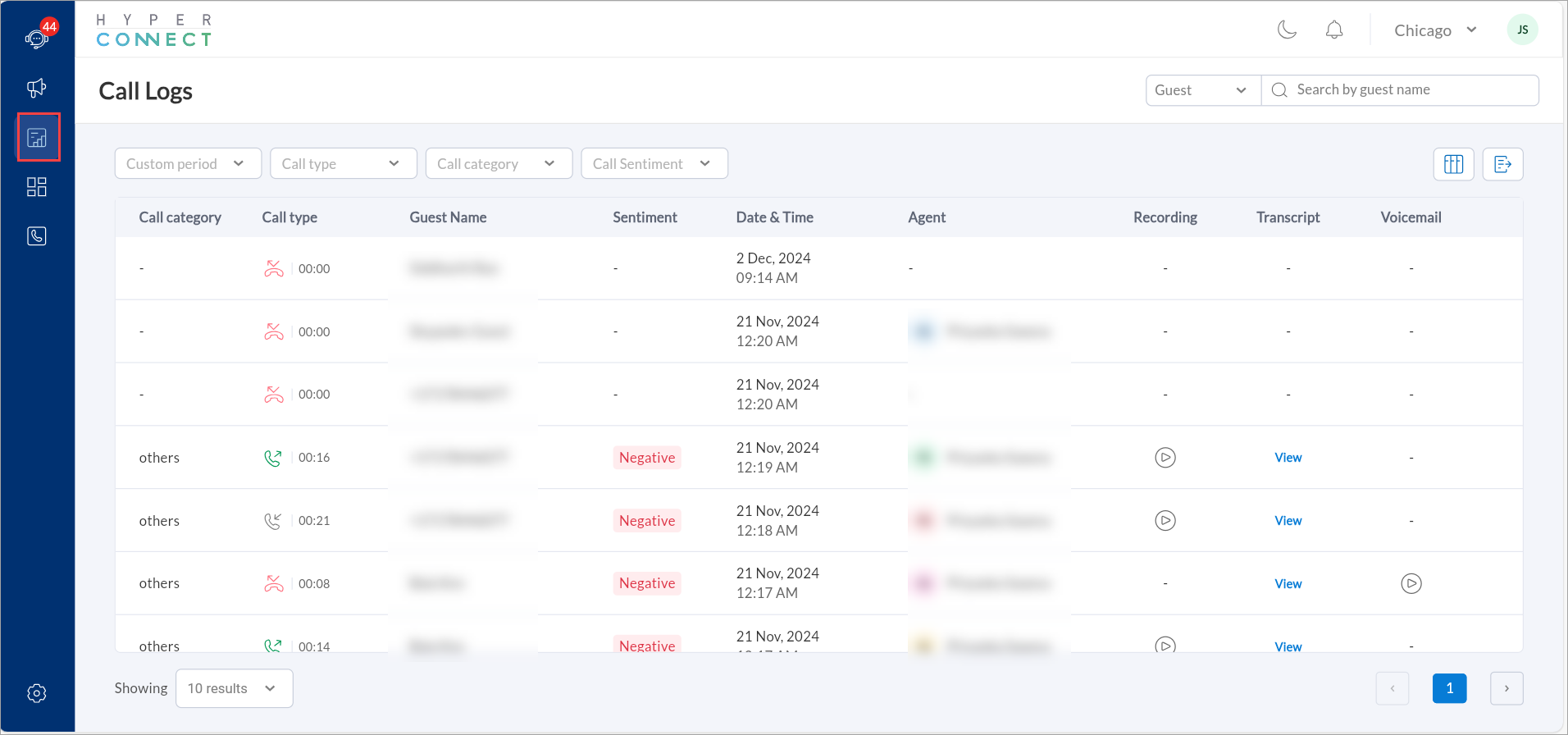Go to the next results page
This screenshot has width=1568, height=735.
pyautogui.click(x=1506, y=688)
